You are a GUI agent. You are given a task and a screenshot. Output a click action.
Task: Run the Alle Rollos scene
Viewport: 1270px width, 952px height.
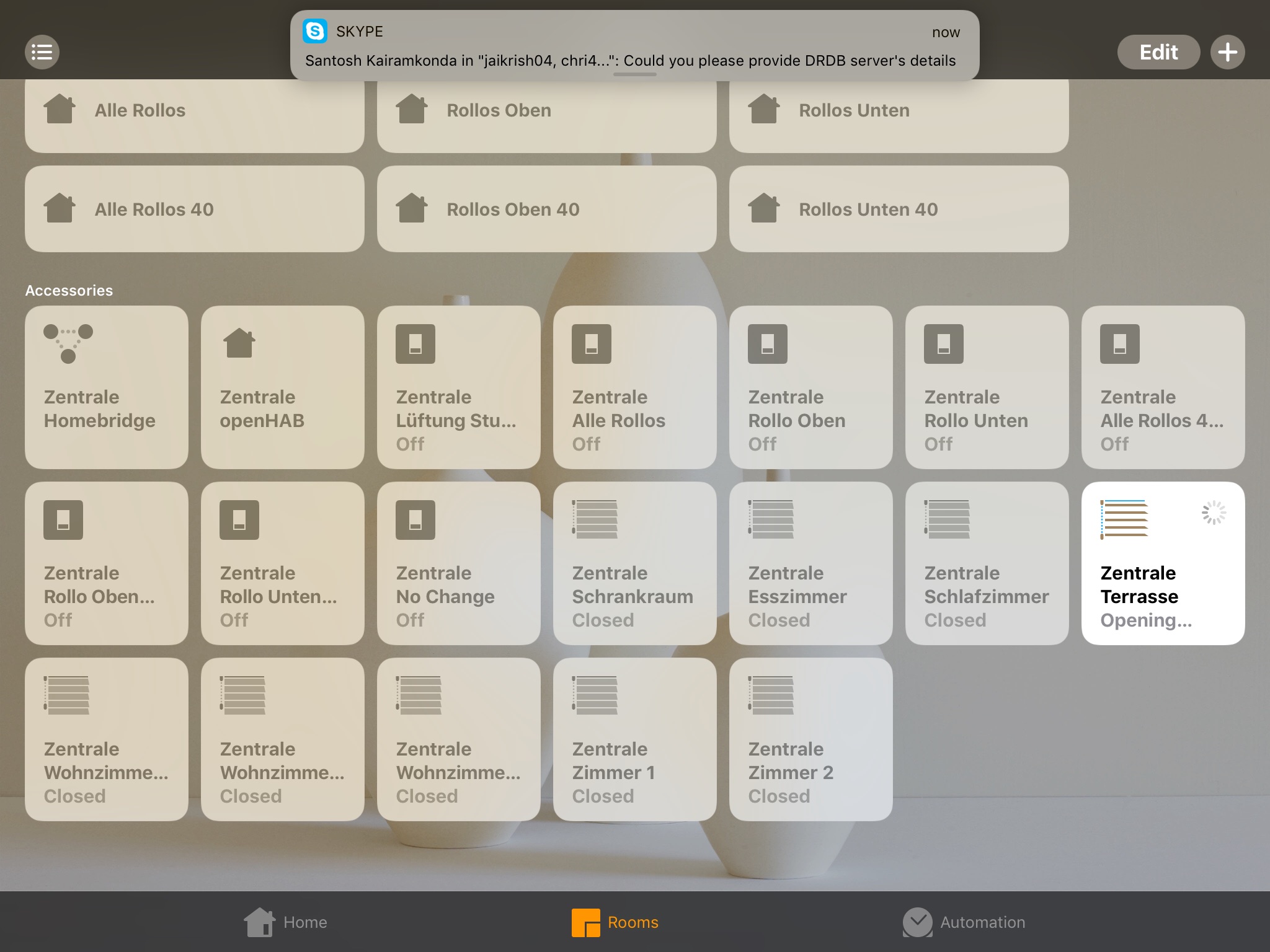[194, 110]
